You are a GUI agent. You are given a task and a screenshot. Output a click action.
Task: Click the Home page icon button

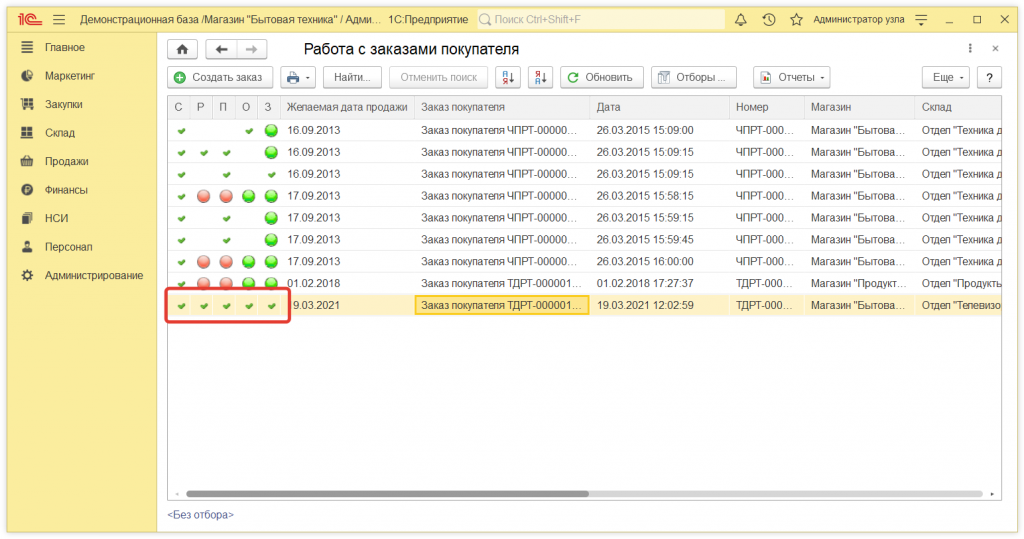(x=181, y=49)
